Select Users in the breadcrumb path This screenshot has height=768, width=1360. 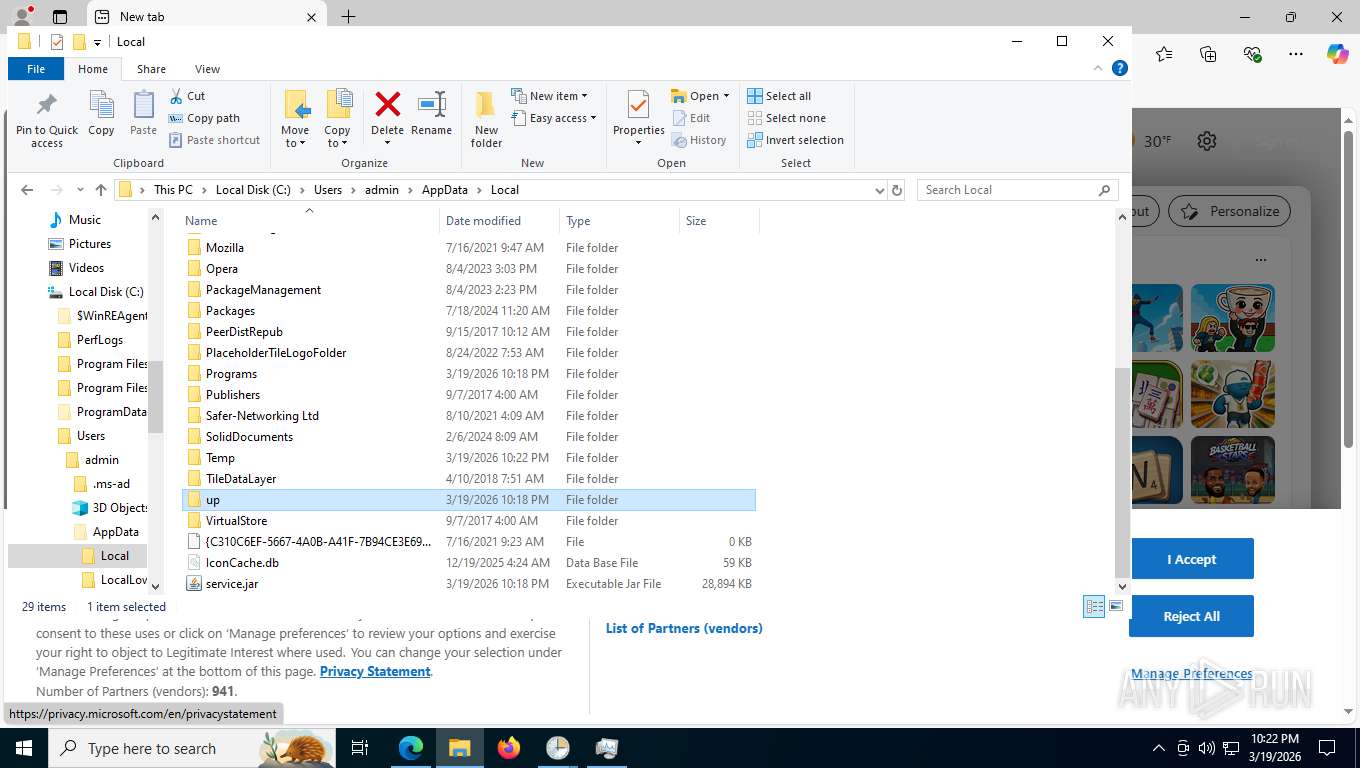click(328, 190)
